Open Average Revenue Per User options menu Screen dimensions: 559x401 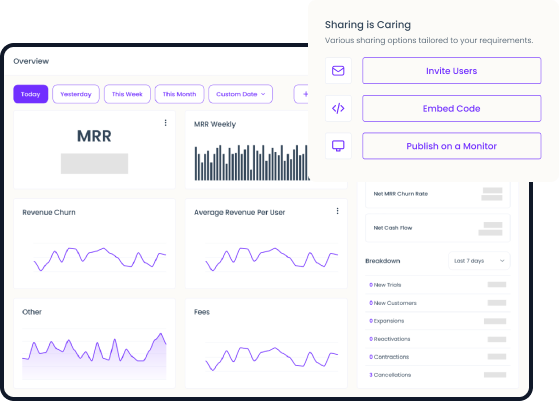pyautogui.click(x=337, y=211)
